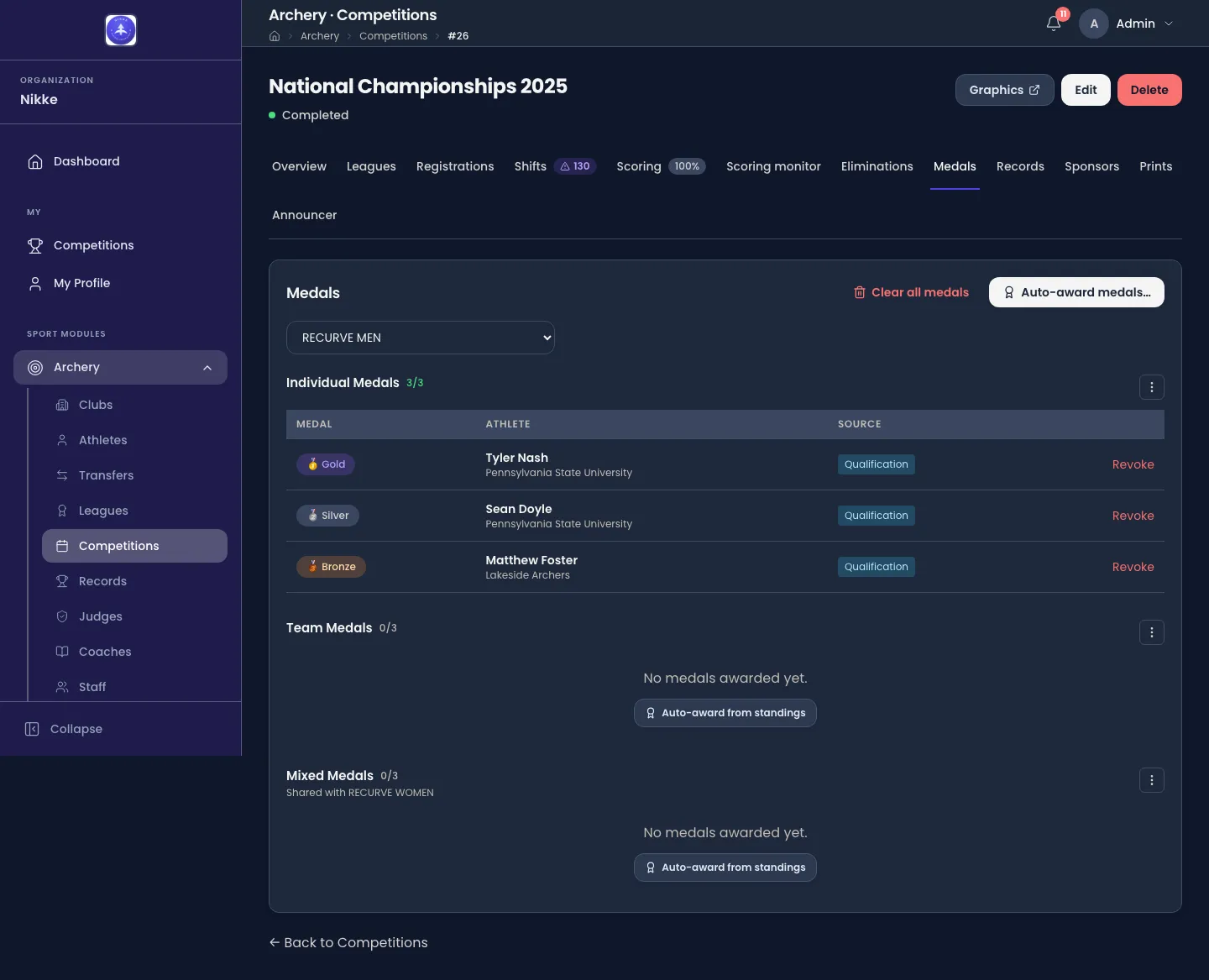The width and height of the screenshot is (1209, 980).
Task: Click the Graphics button
Action: 1004,90
